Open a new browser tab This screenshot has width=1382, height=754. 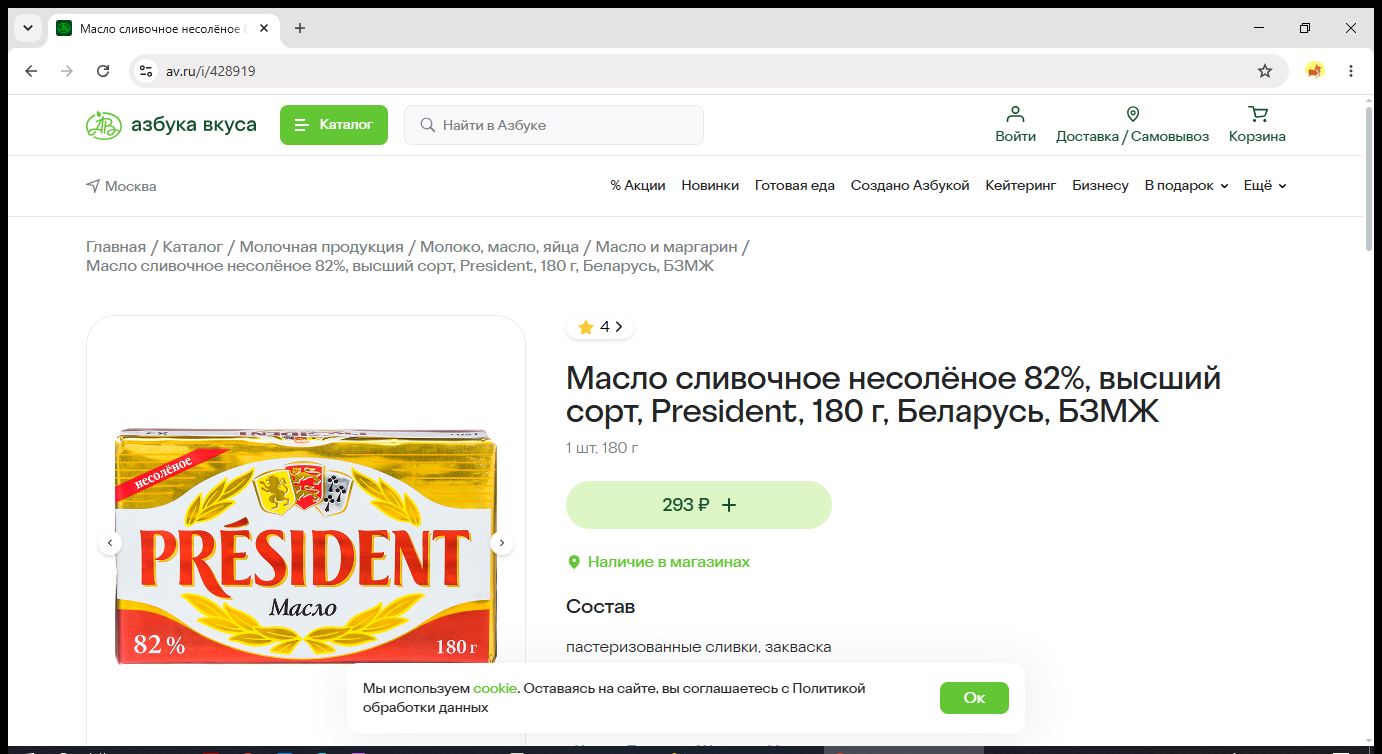(300, 28)
